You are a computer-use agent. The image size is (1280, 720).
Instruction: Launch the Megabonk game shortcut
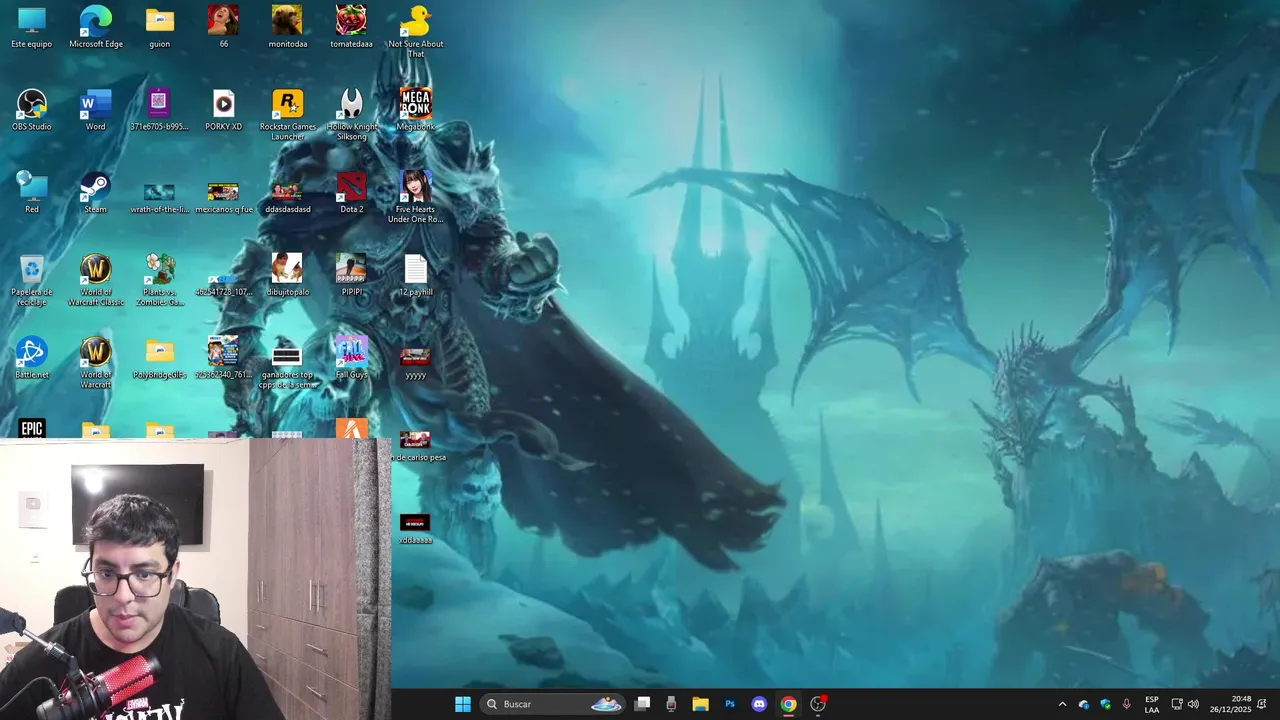415,110
